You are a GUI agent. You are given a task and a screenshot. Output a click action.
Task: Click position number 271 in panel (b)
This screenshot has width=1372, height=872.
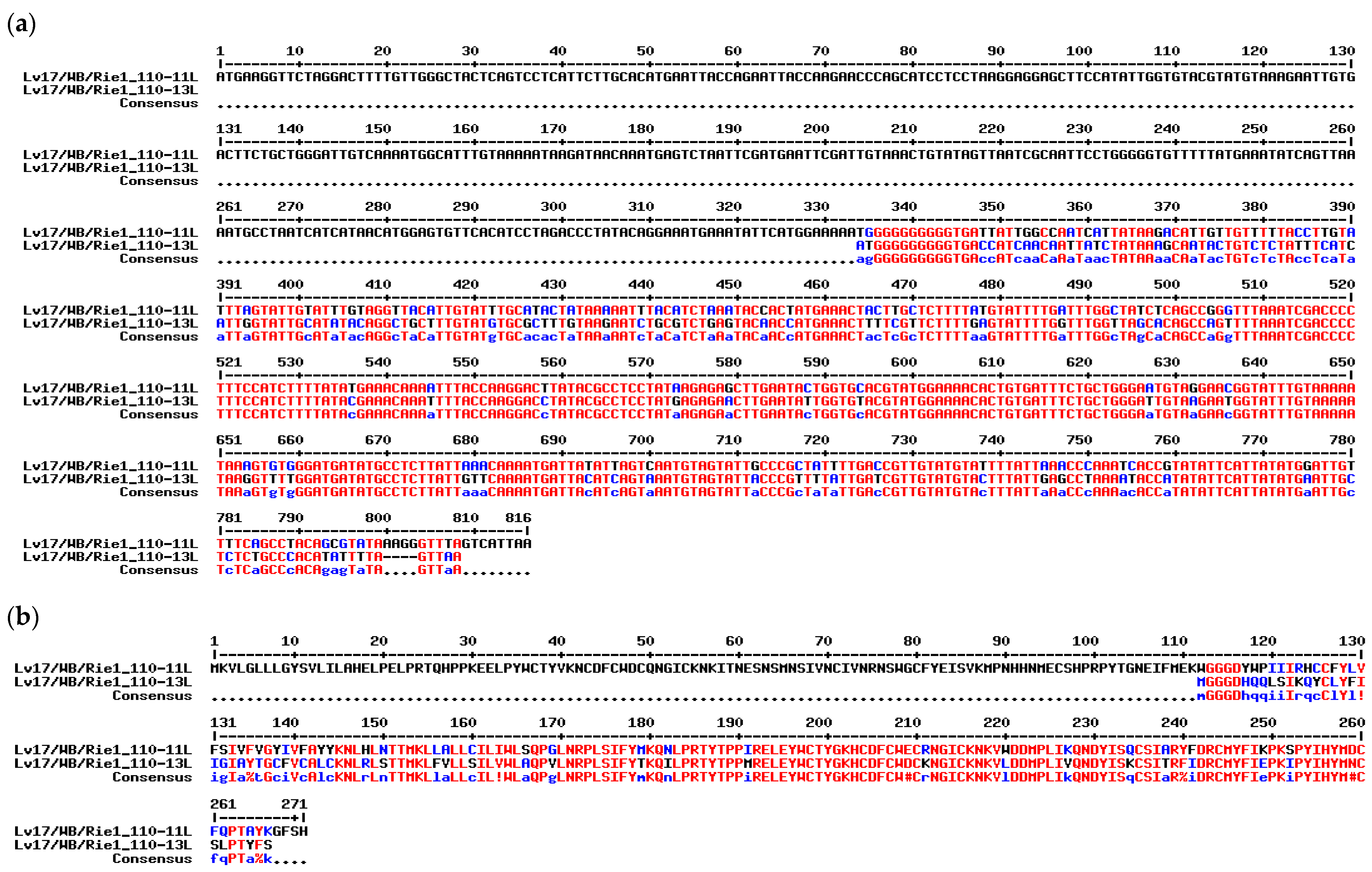(294, 804)
